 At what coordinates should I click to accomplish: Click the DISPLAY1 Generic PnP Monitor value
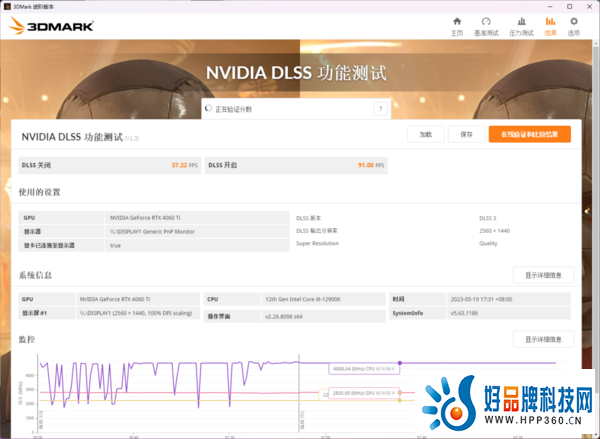click(152, 232)
